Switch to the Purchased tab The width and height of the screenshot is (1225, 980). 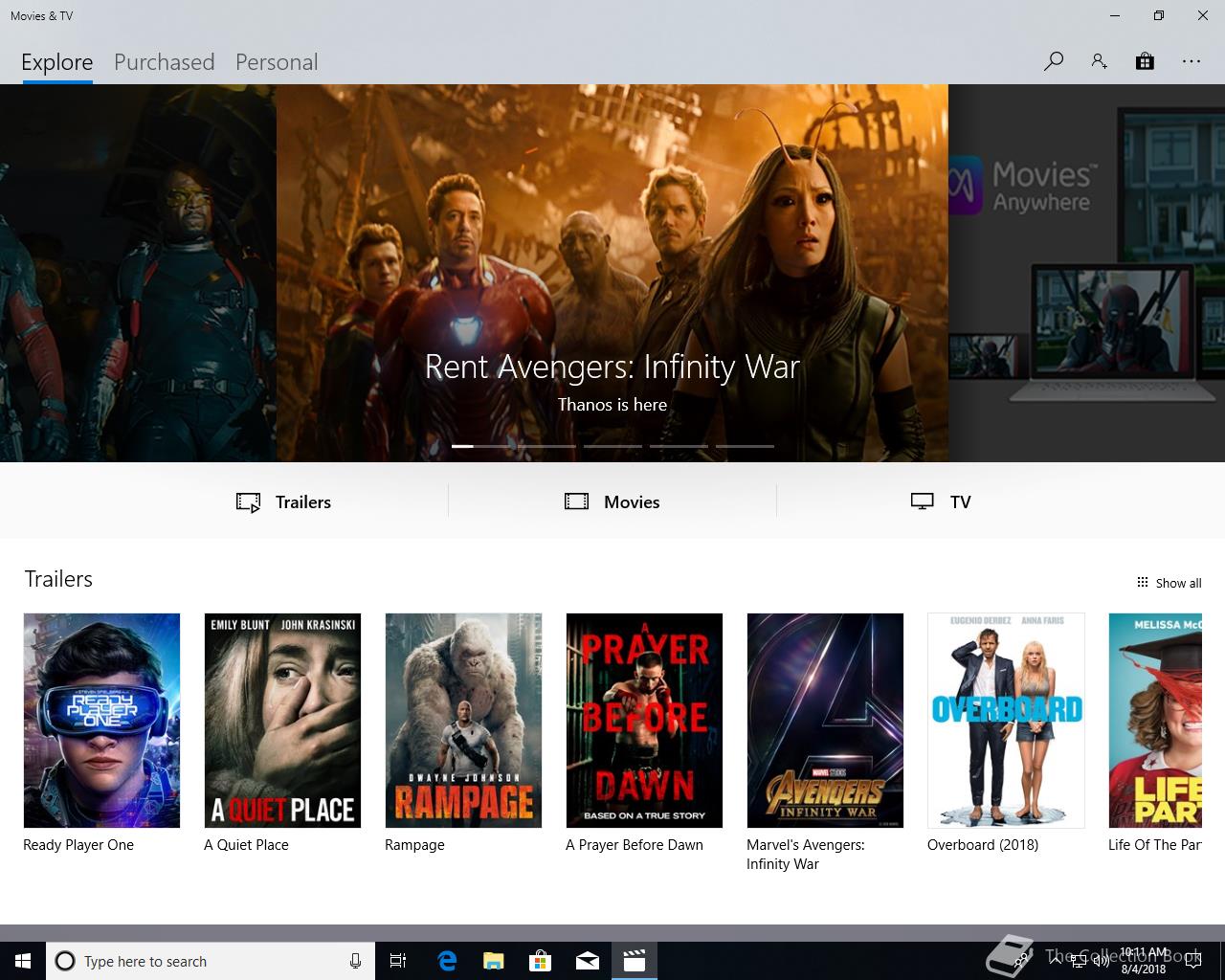(x=164, y=62)
